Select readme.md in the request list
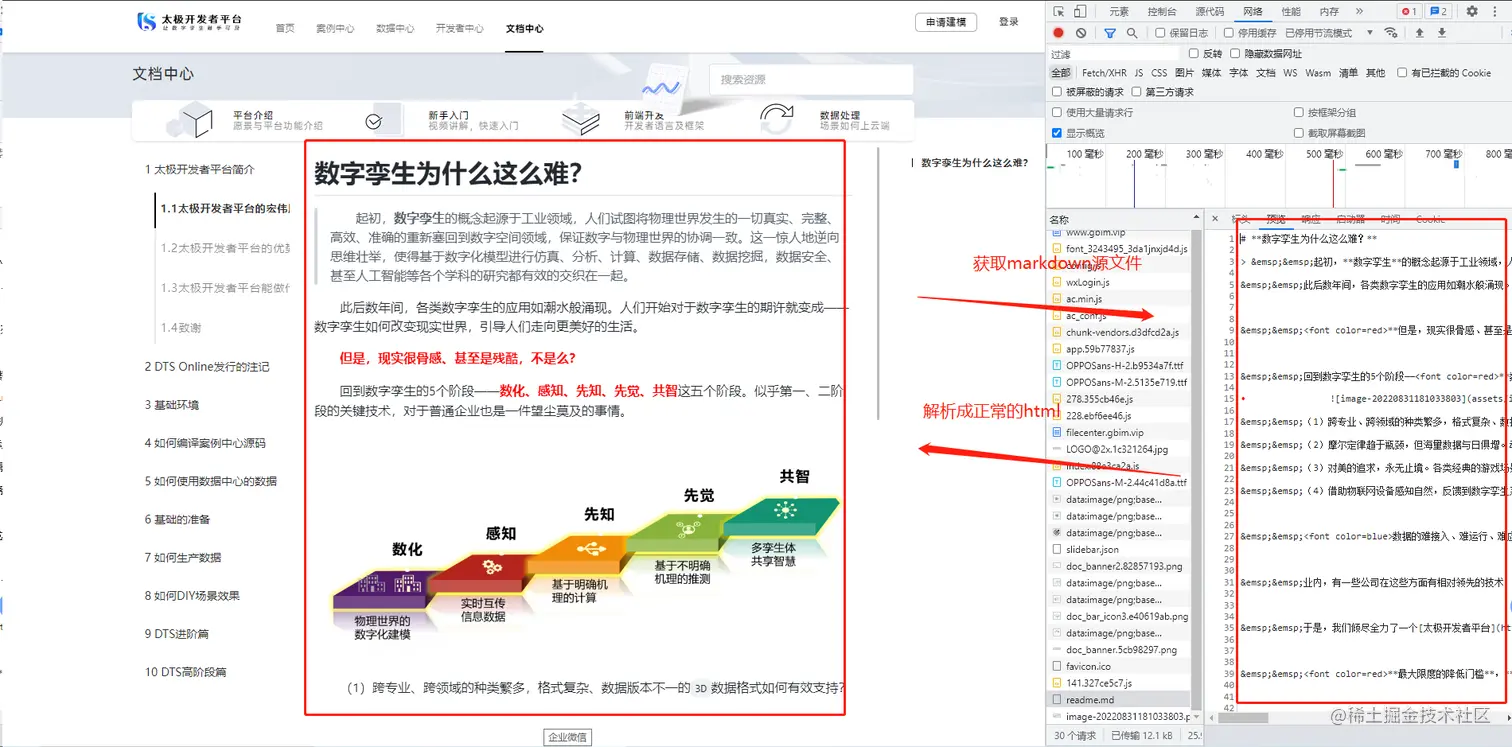 1120,700
